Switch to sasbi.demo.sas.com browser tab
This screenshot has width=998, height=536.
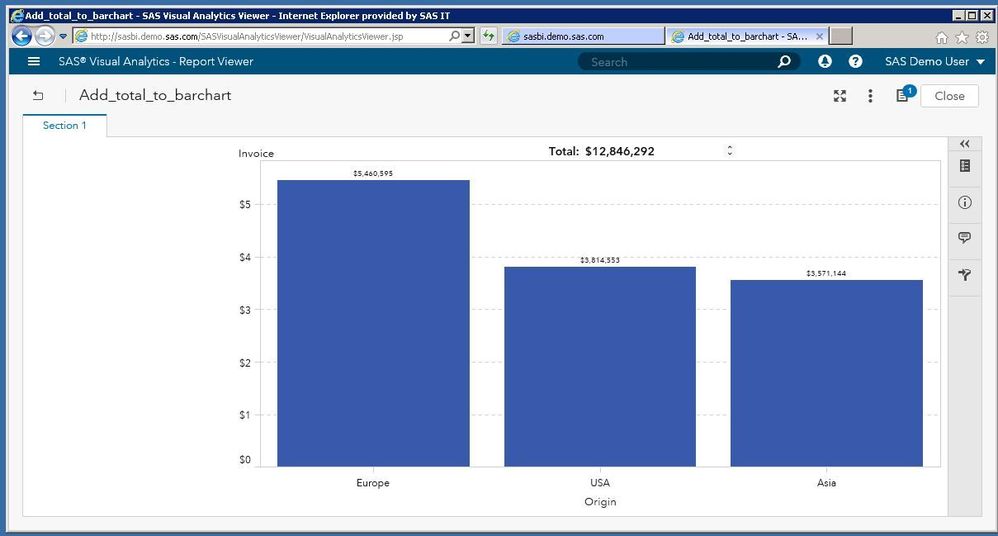click(584, 36)
